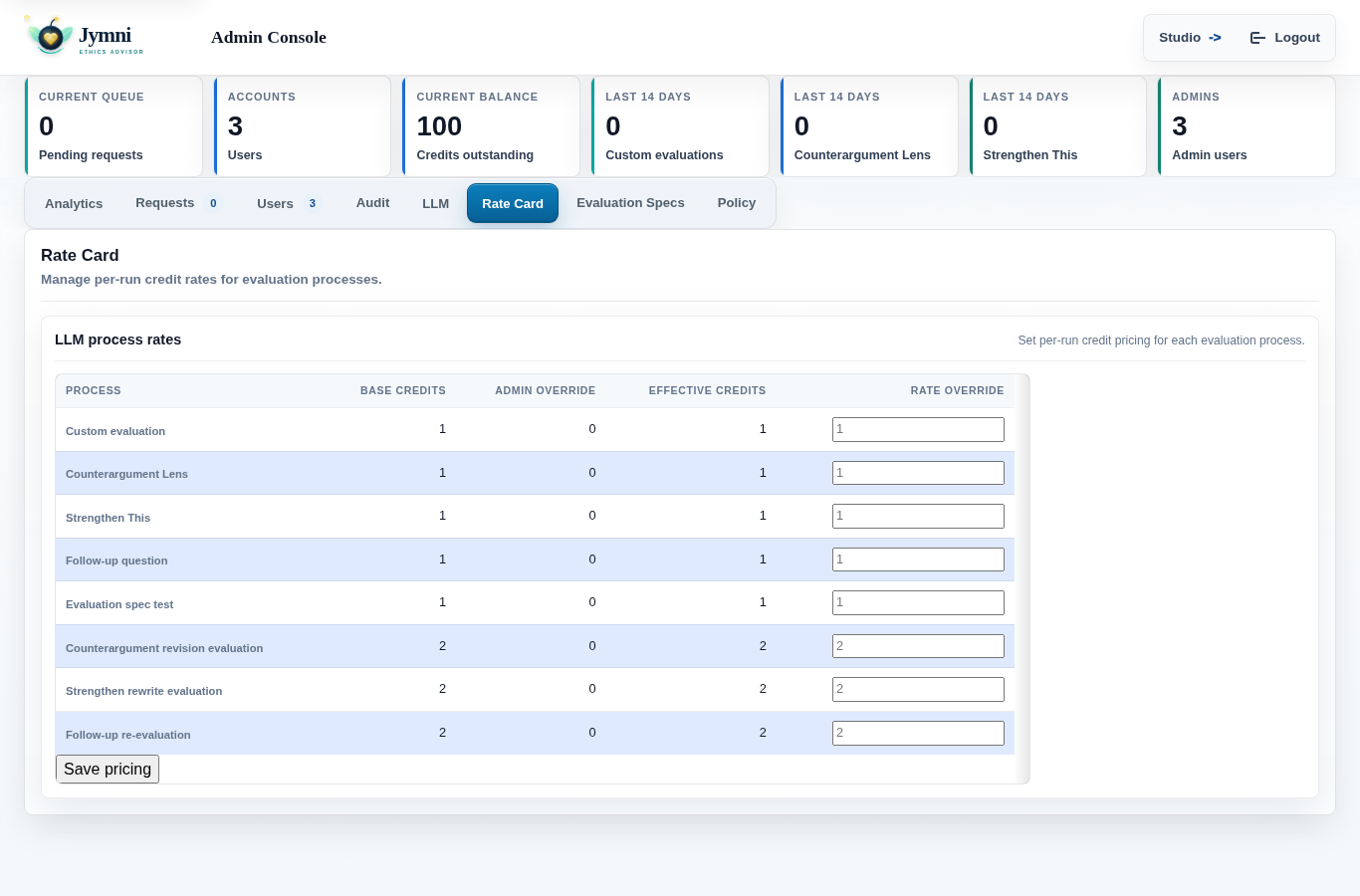Click the Accounts stat card

click(303, 126)
